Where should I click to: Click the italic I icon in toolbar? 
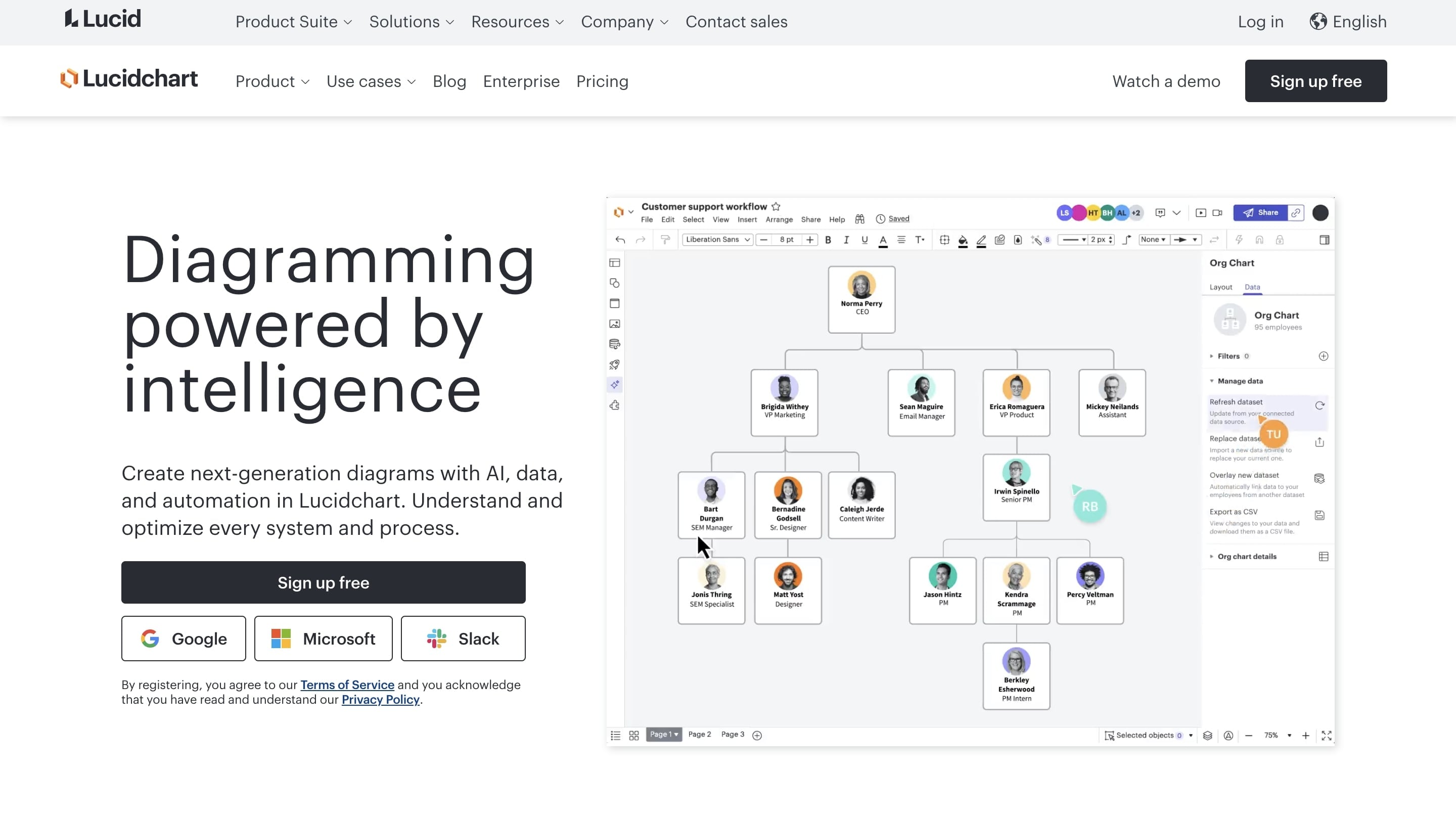coord(846,240)
